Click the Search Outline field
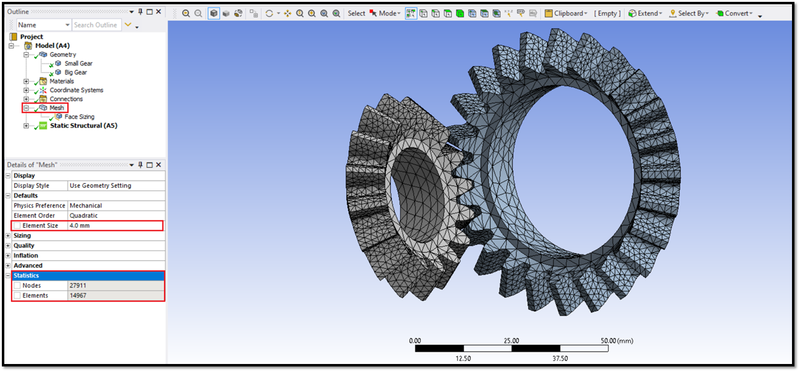800x372 pixels. [x=96, y=25]
